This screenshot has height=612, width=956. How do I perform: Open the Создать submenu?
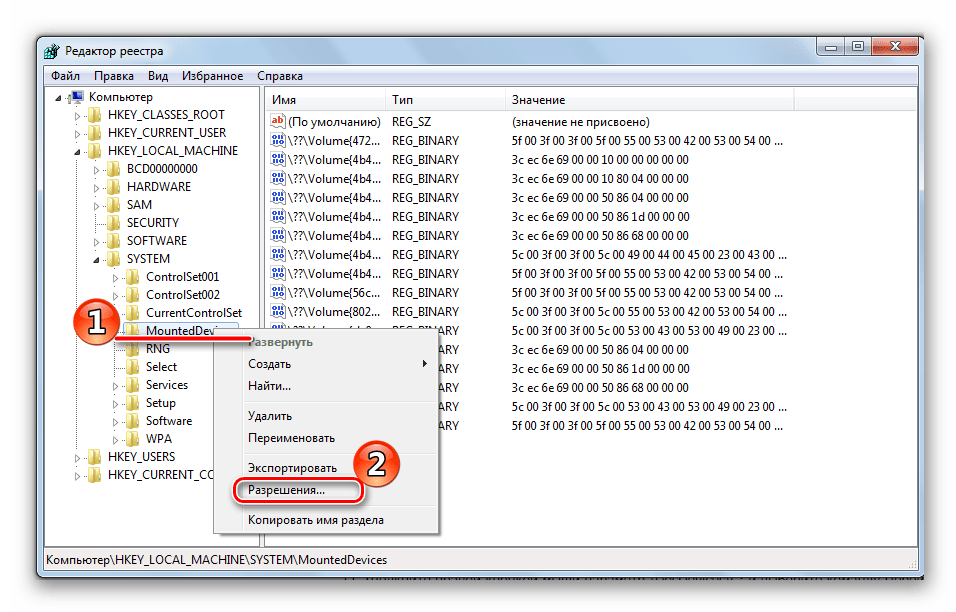click(270, 364)
